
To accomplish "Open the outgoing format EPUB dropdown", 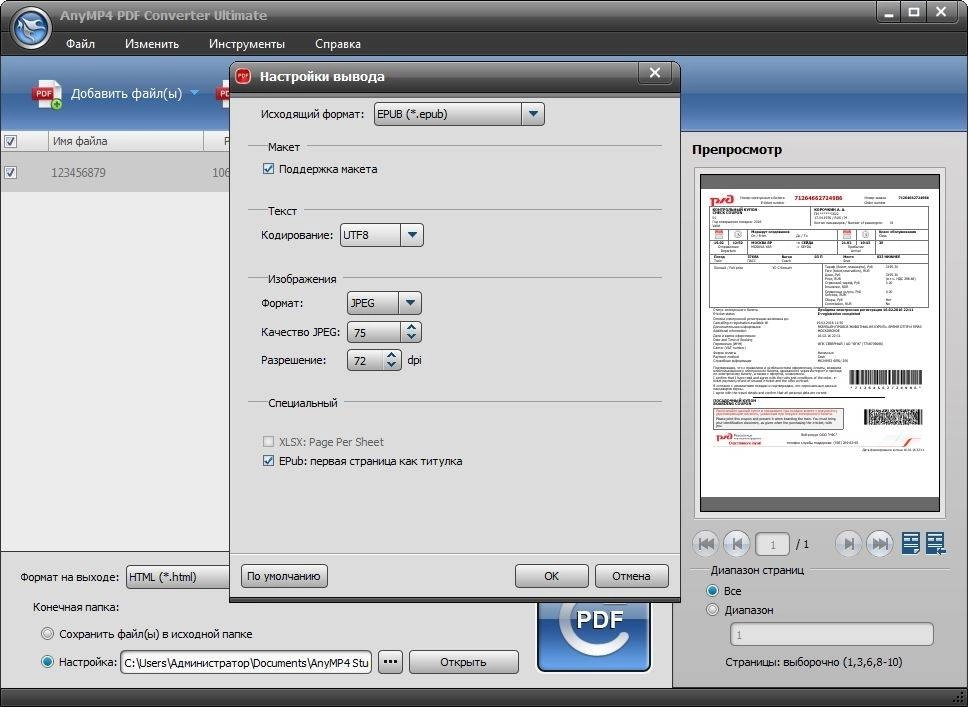I will pyautogui.click(x=533, y=114).
